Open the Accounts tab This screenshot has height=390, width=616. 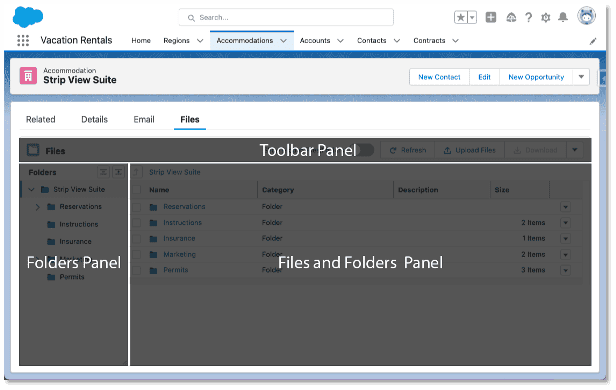click(x=315, y=40)
